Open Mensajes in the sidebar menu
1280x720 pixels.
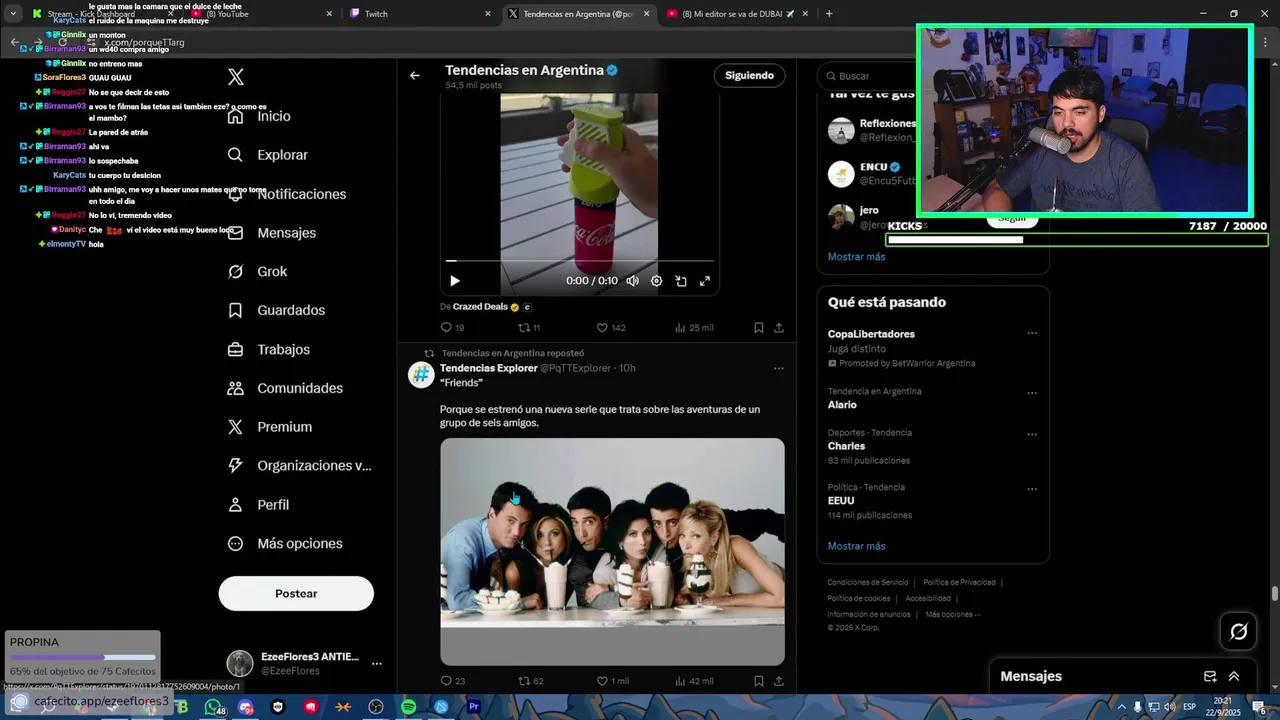272,233
